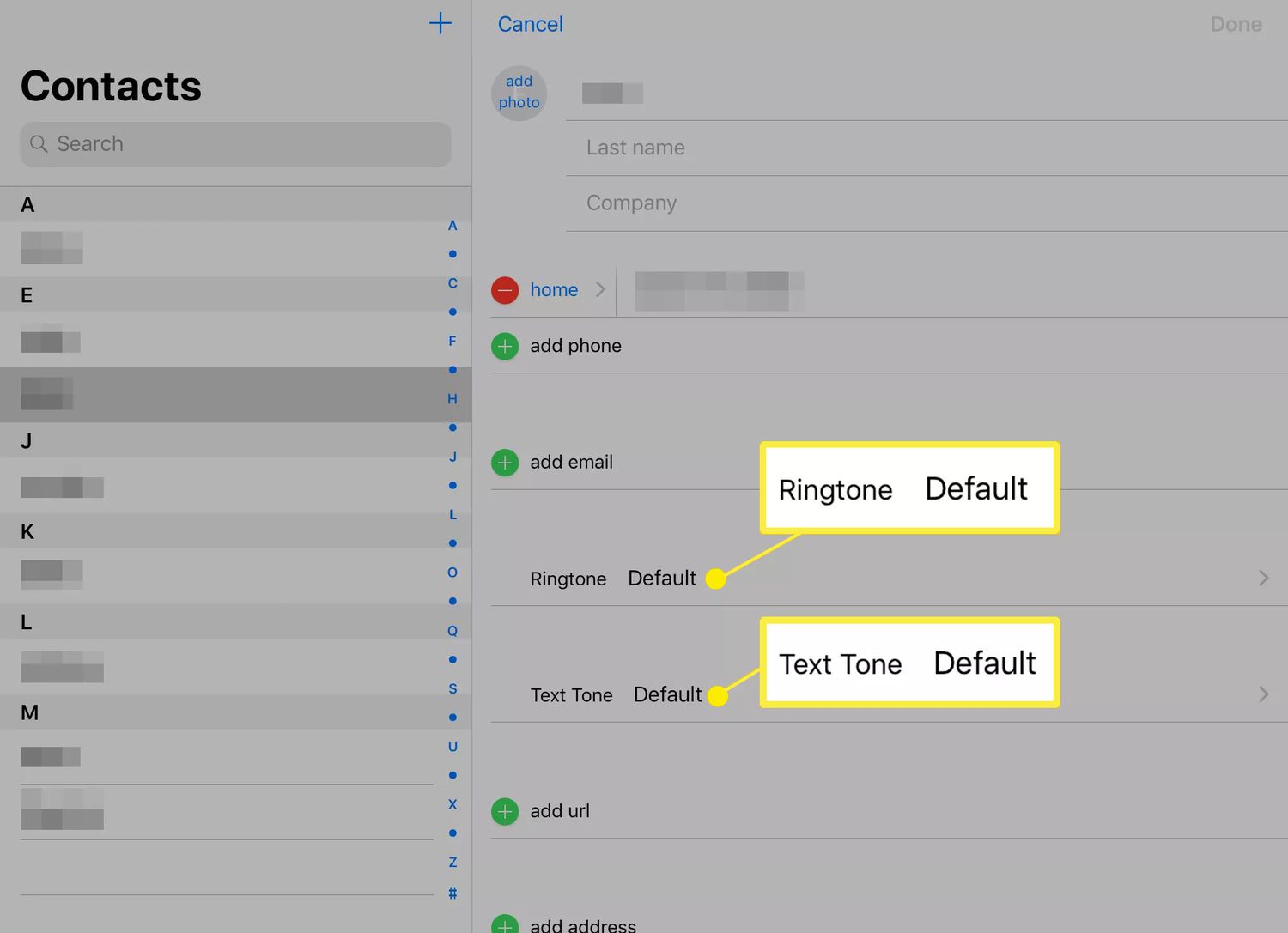Tap the plus icon to add new contact

(440, 23)
